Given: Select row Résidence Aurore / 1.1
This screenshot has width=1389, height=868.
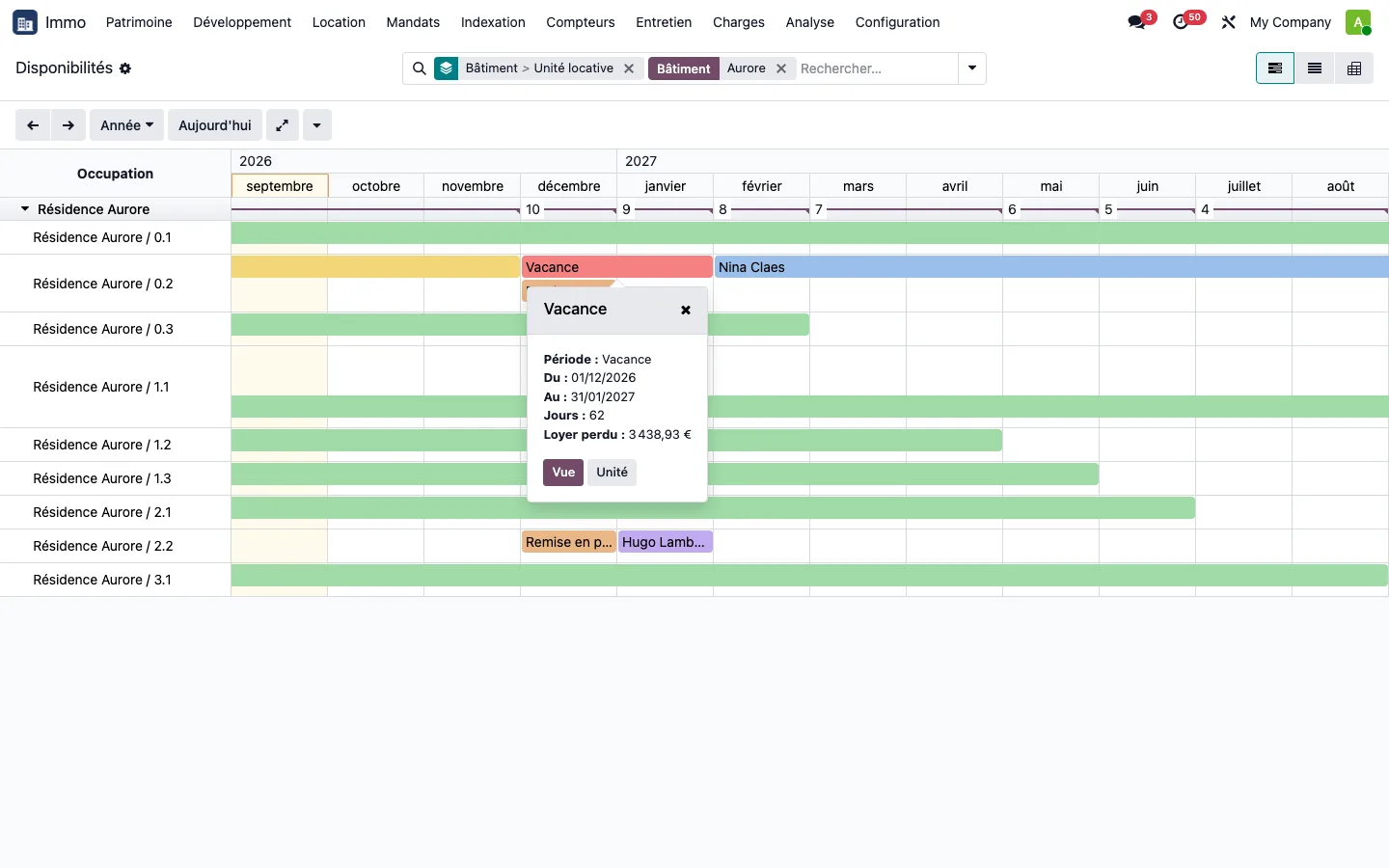Looking at the screenshot, I should pos(115,387).
